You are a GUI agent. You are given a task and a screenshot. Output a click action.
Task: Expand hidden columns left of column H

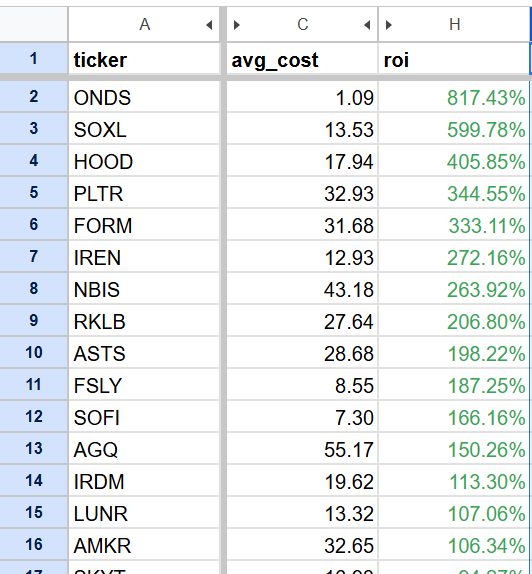pyautogui.click(x=389, y=25)
